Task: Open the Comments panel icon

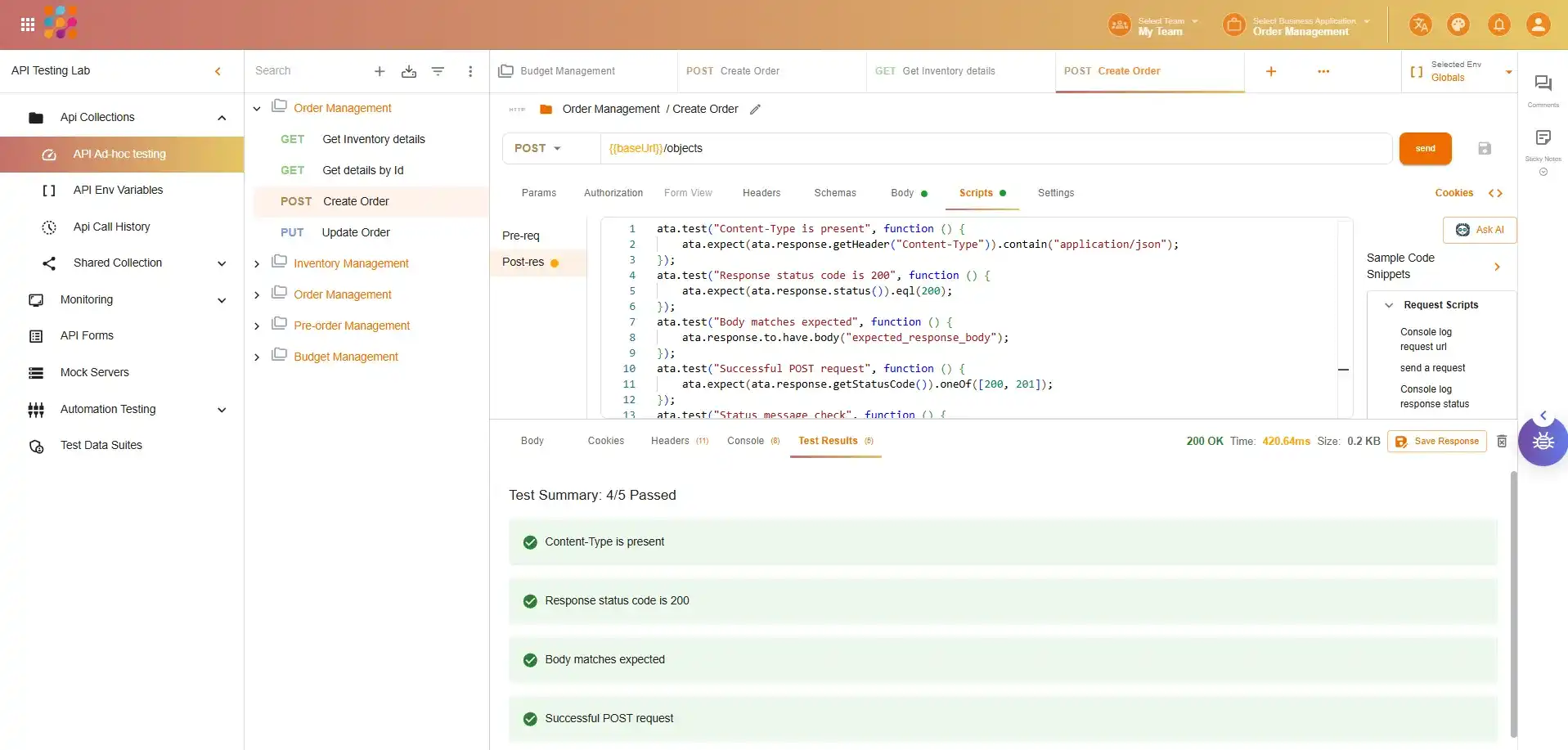Action: pyautogui.click(x=1543, y=84)
